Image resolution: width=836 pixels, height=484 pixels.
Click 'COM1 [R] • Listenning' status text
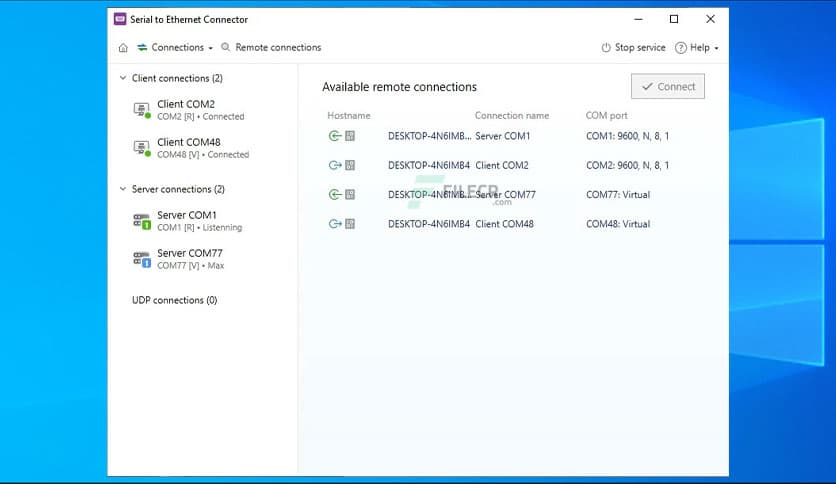pos(199,228)
